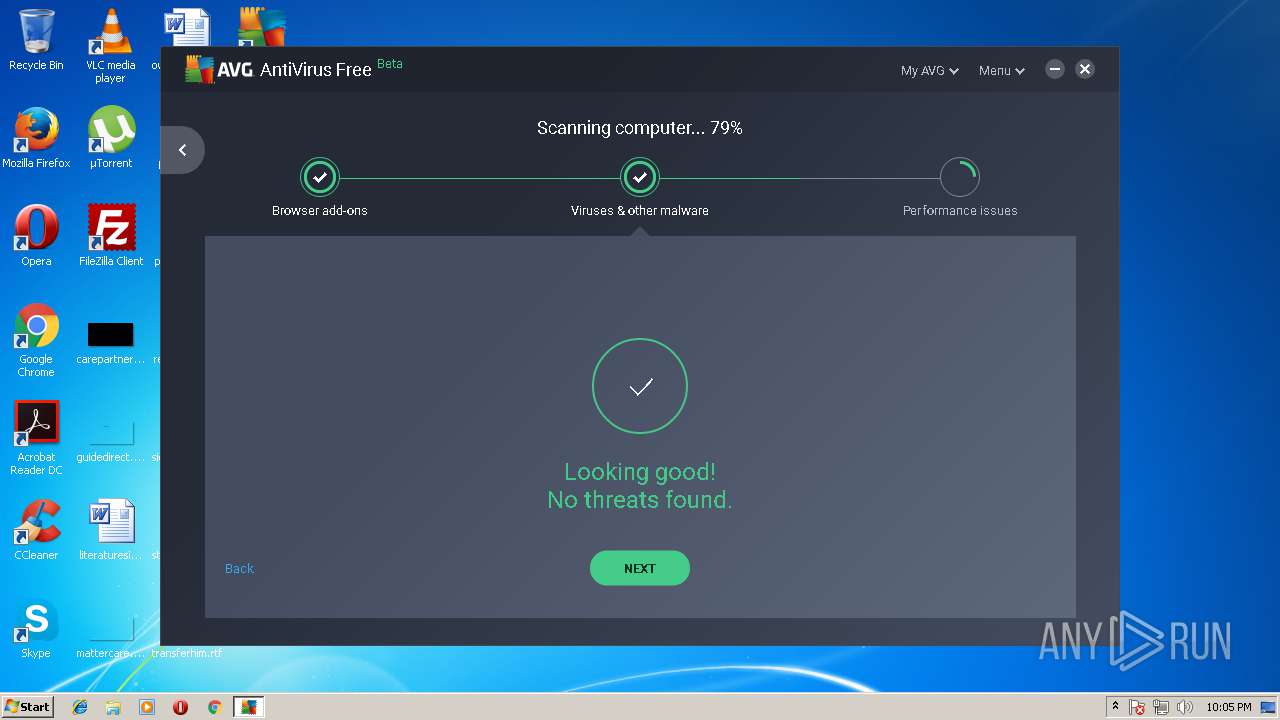This screenshot has height=720, width=1280.
Task: Open VLC media player desktop shortcut
Action: (x=111, y=46)
